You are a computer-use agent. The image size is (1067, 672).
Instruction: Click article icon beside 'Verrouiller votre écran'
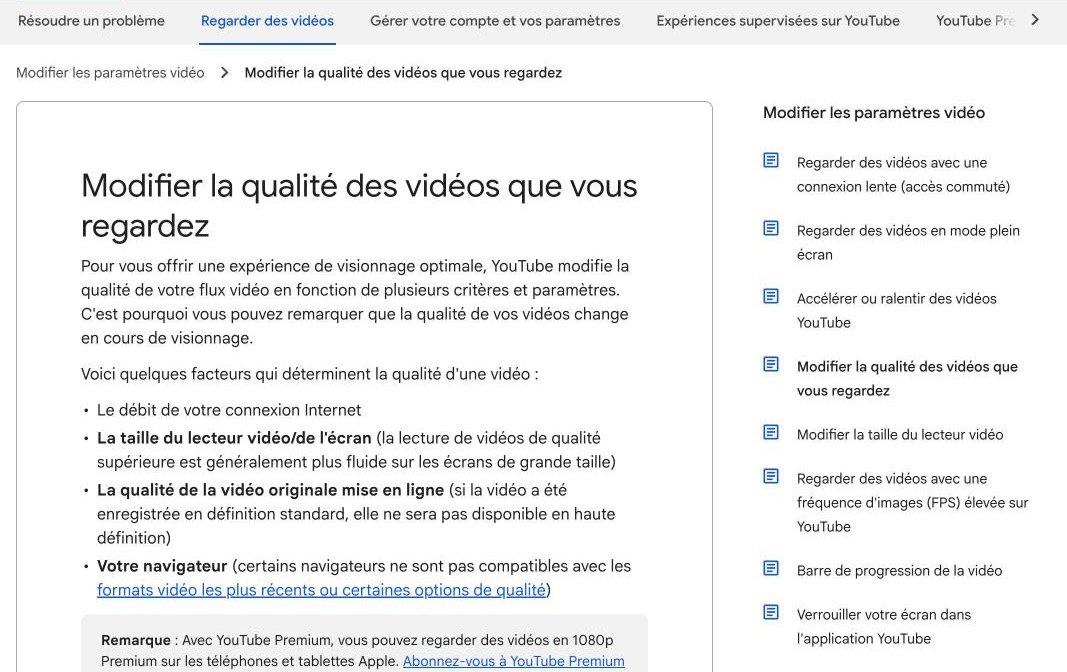(771, 612)
